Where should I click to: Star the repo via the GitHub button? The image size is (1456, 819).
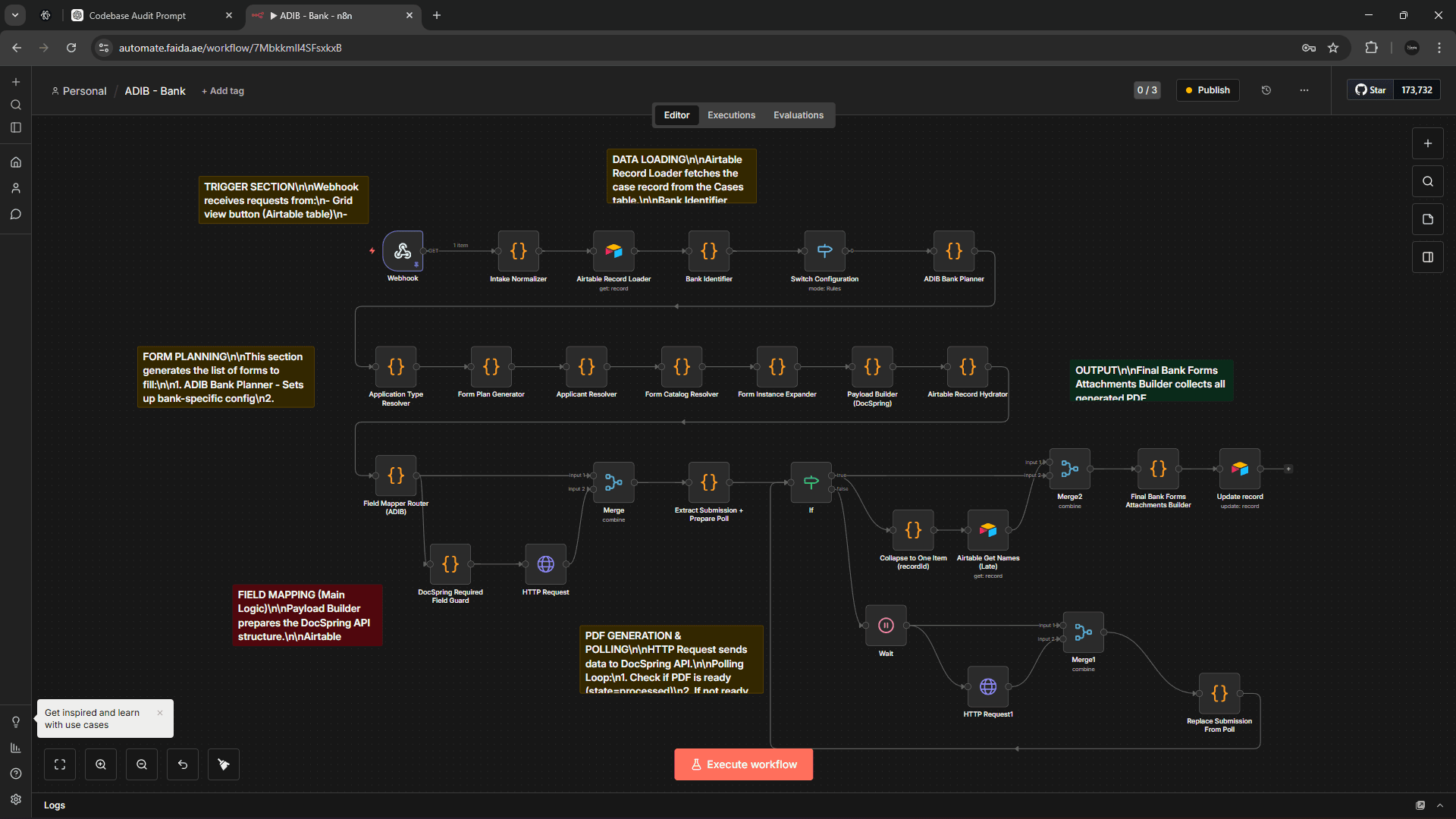coord(1370,89)
